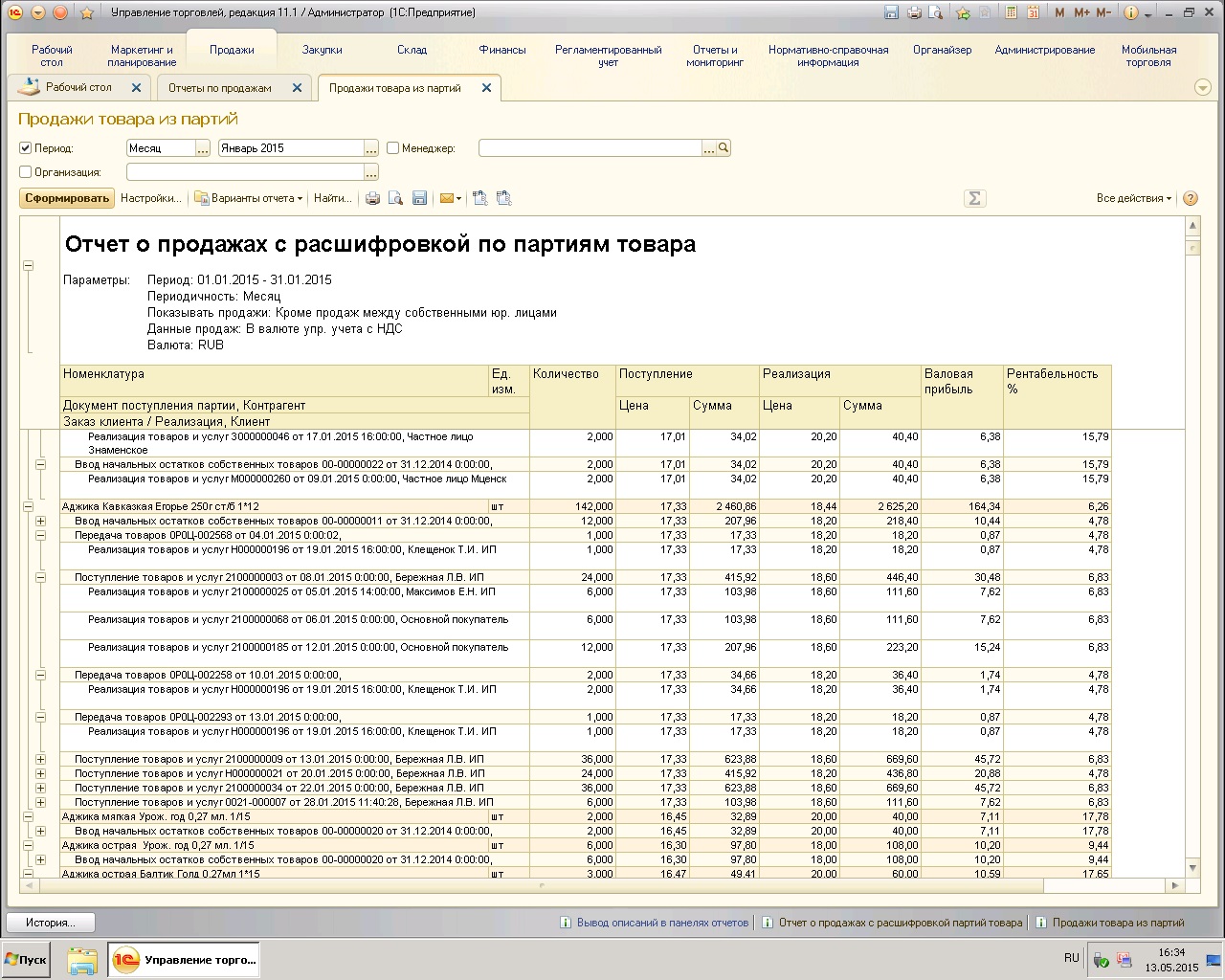Viewport: 1225px width, 980px height.
Task: Click magnifier search button in Менеджер field
Action: point(724,148)
